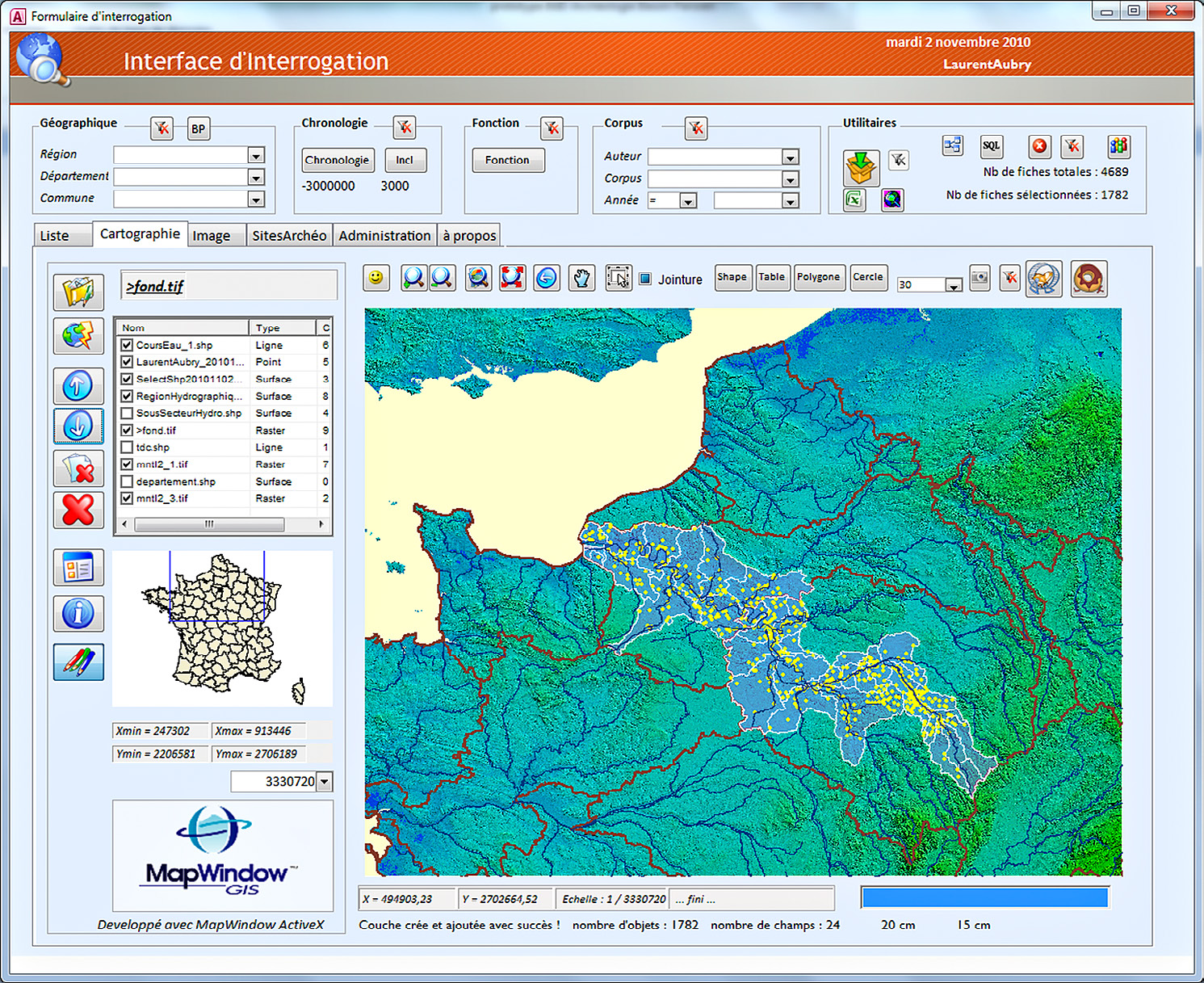Click the map snapshot camera icon
This screenshot has width=1204, height=983.
tap(980, 278)
